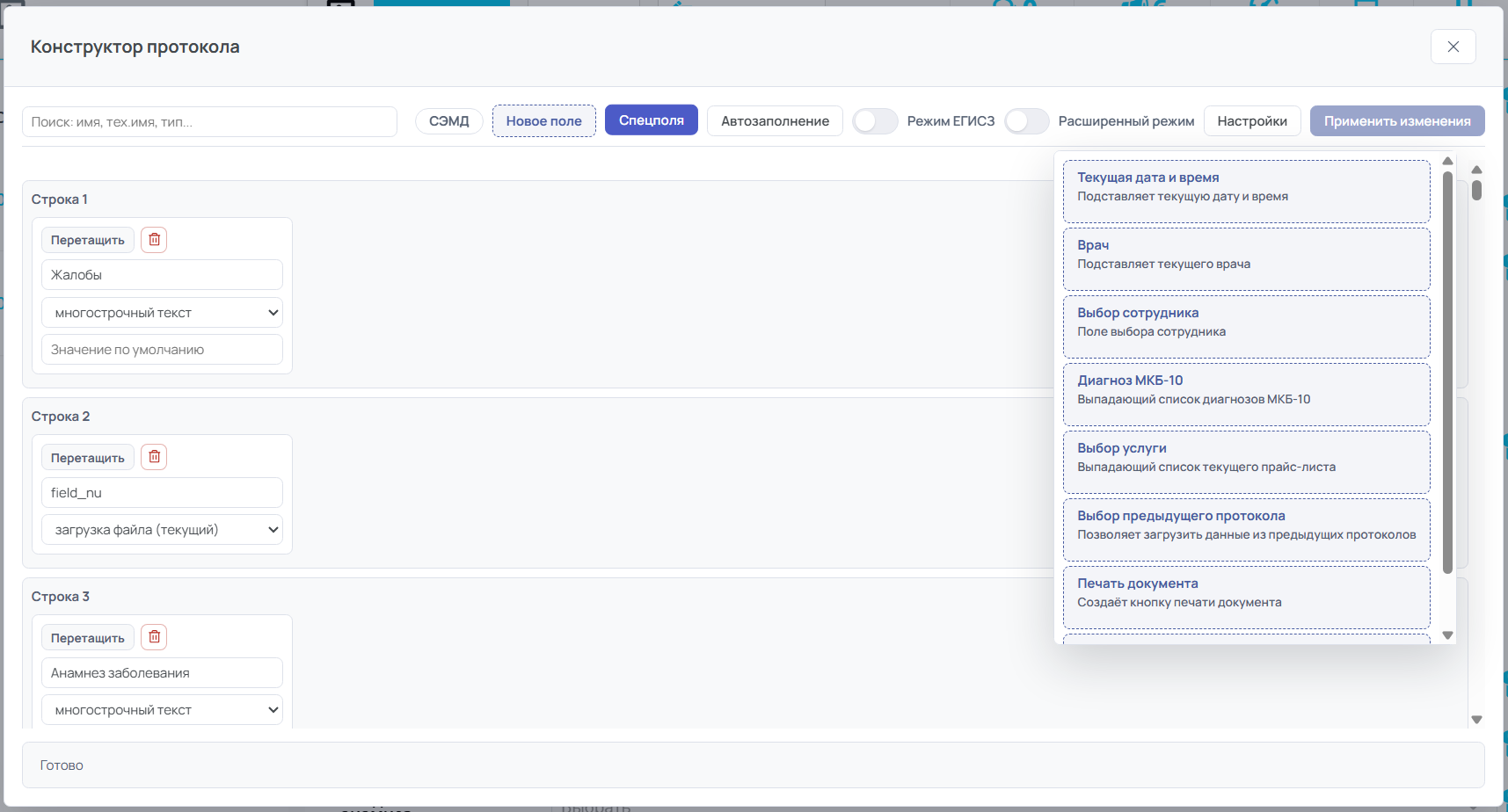Select Диагноз МКБ-10 special field
1508x812 pixels.
1246,389
